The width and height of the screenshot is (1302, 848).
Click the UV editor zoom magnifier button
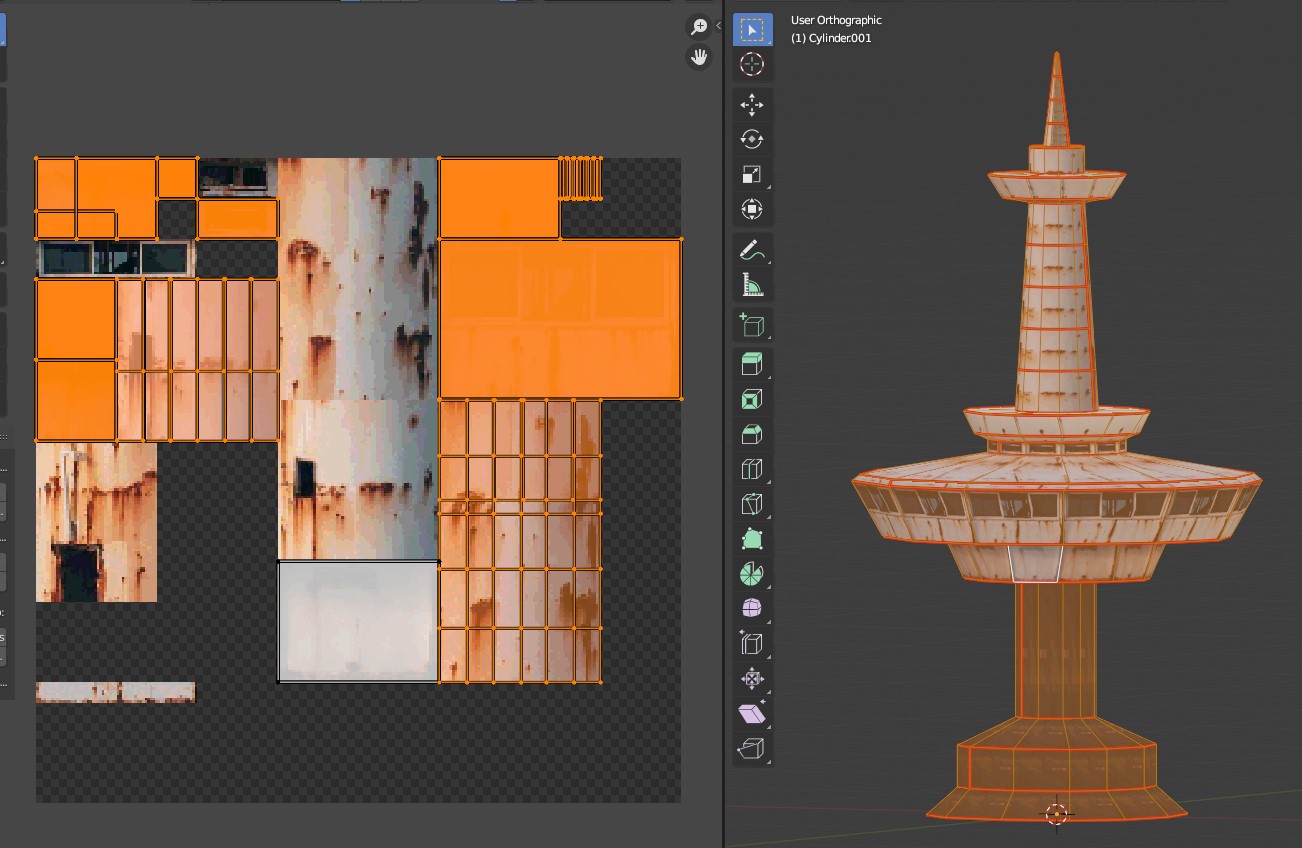699,27
